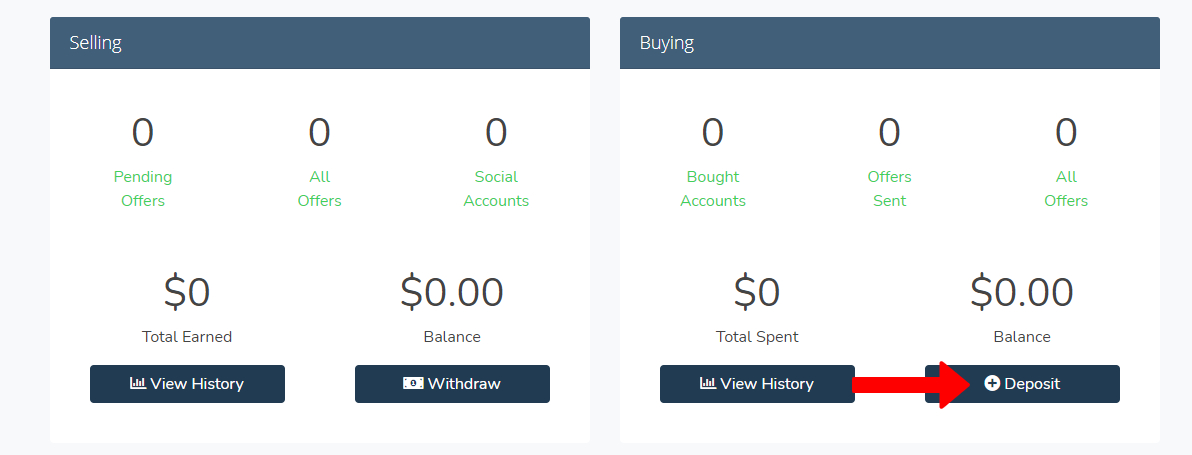Open View History under Total Spent
Viewport: 1192px width, 455px height.
pyautogui.click(x=757, y=384)
